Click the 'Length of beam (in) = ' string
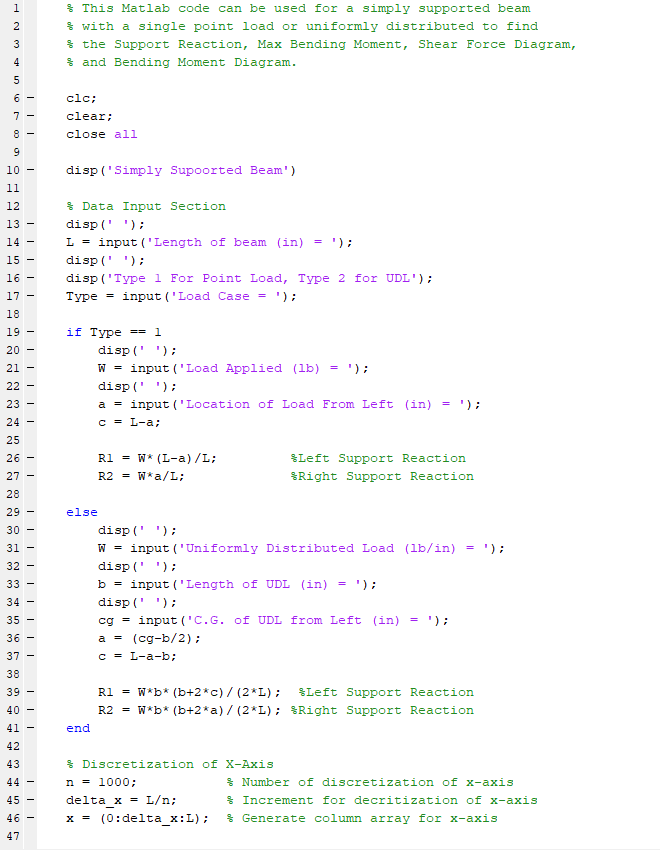 point(245,242)
